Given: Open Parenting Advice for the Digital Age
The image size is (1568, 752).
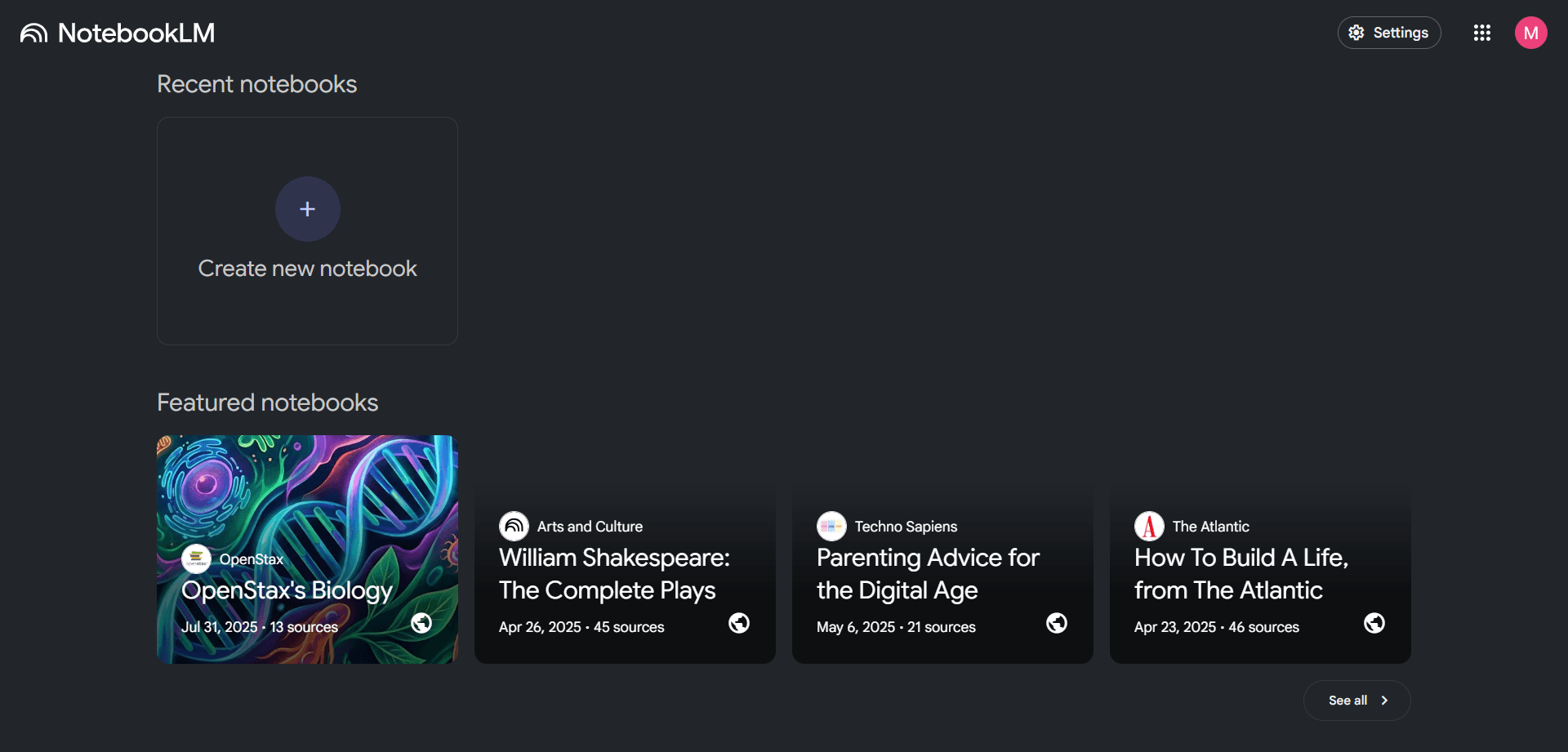Looking at the screenshot, I should [928, 574].
